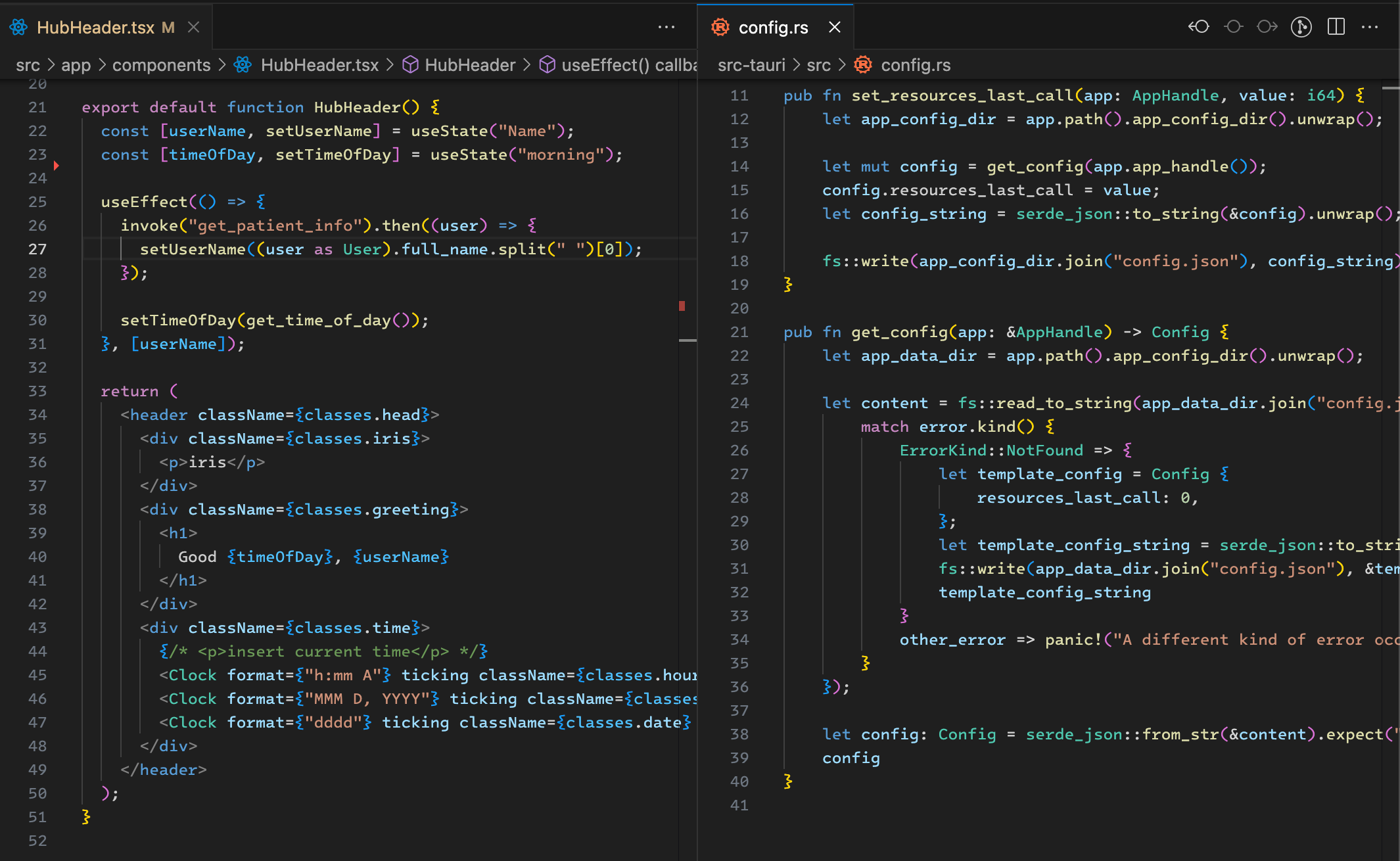Click 'from_str' on line 38
Screen dimensions: 1400x861
[1180, 734]
